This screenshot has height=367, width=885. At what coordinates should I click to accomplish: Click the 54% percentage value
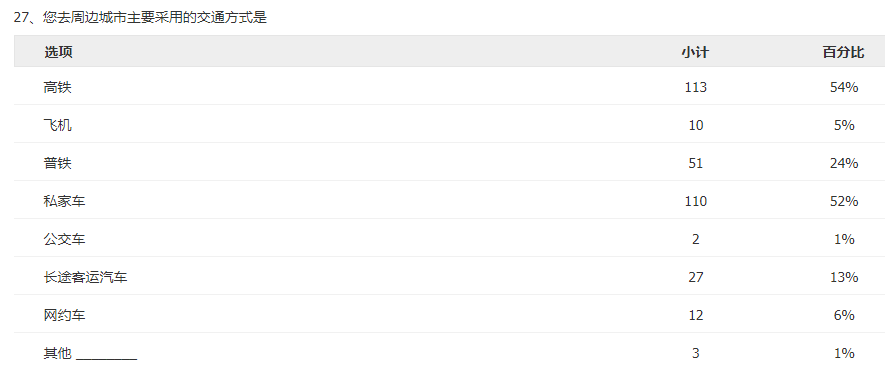(x=844, y=88)
